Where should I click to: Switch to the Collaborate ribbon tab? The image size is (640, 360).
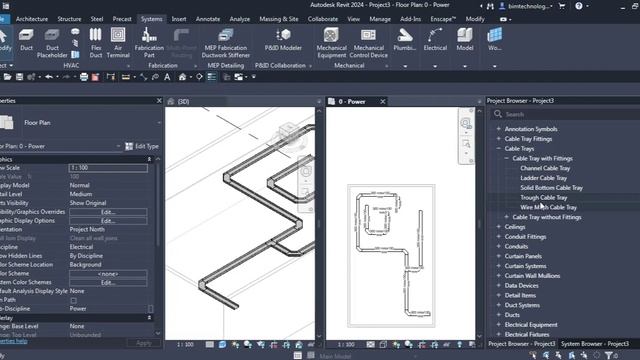pyautogui.click(x=323, y=19)
